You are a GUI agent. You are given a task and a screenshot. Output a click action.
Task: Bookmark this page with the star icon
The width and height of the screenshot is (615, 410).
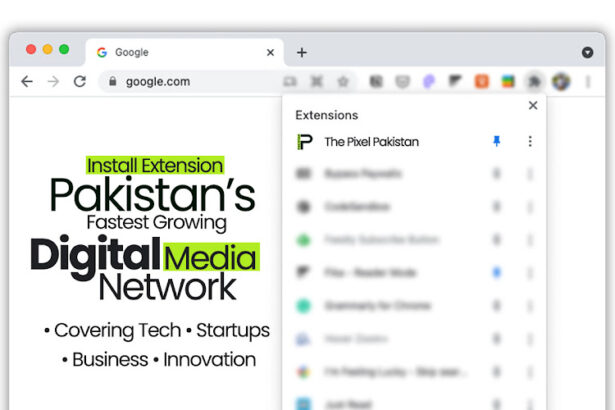(343, 82)
